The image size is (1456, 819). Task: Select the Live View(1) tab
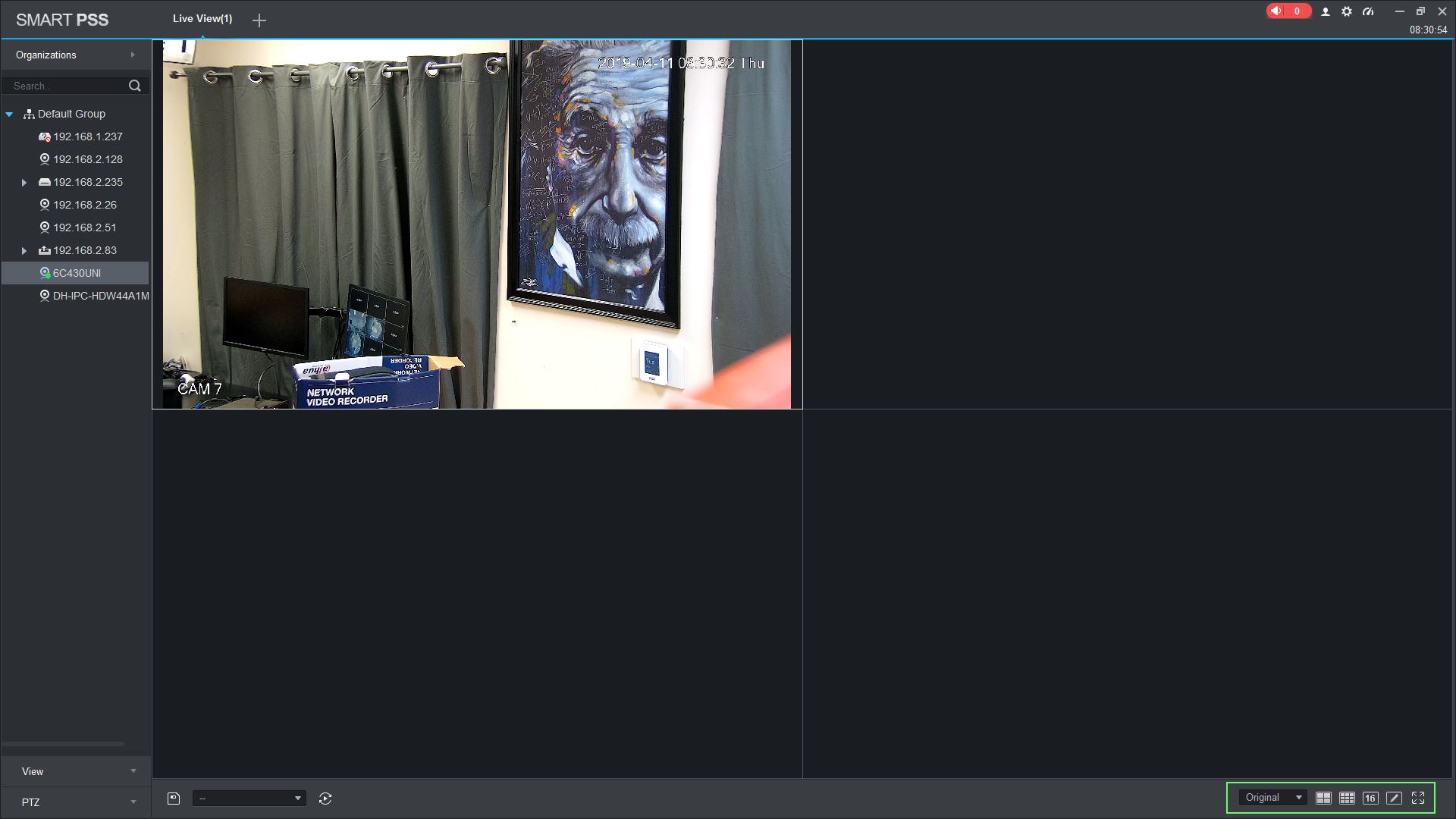[202, 18]
